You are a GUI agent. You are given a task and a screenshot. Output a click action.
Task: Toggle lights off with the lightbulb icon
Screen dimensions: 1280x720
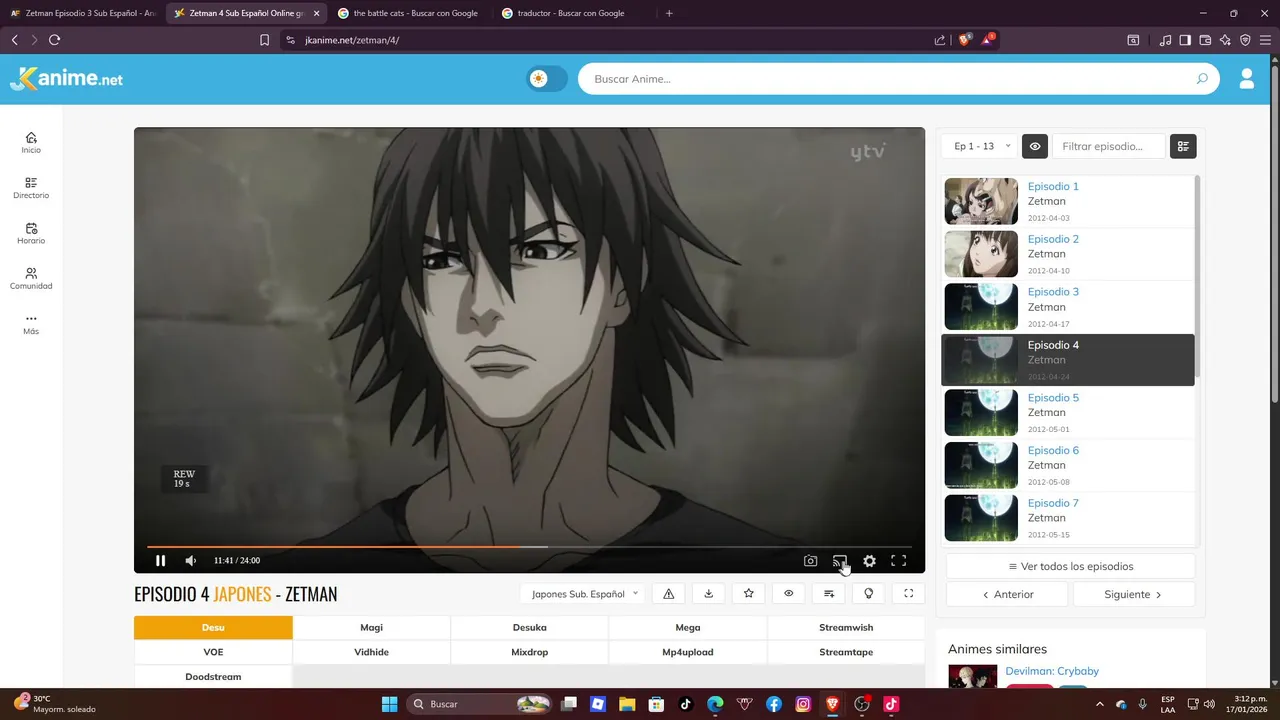869,594
